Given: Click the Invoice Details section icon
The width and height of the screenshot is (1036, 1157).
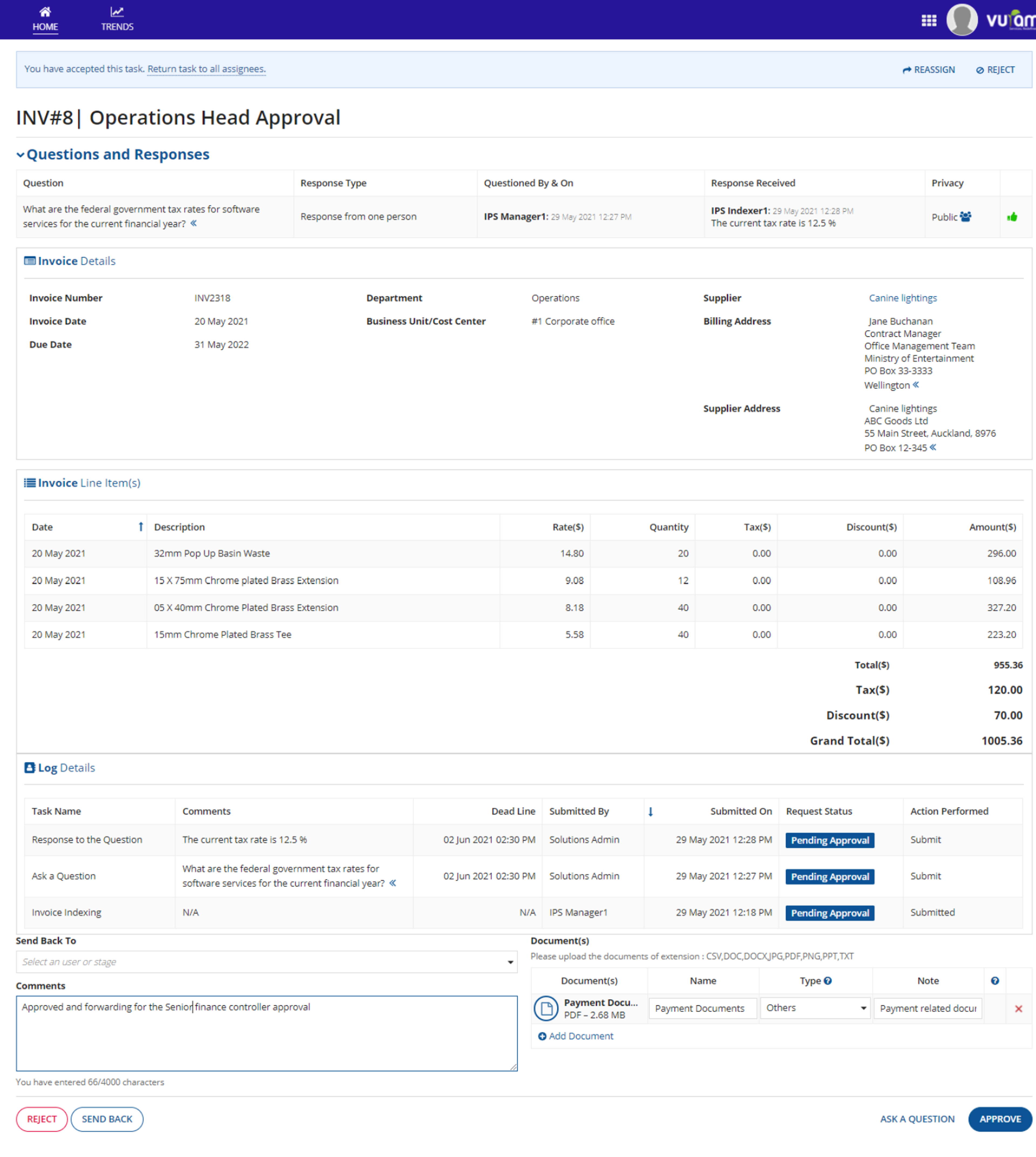Looking at the screenshot, I should (30, 261).
